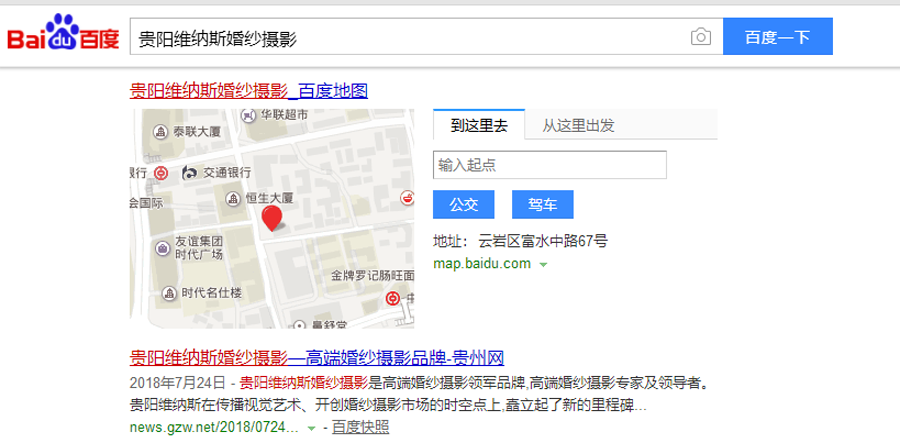Click red icon below 金牌罗记肠旺面
Viewport: 900px width, 443px height.
(393, 298)
